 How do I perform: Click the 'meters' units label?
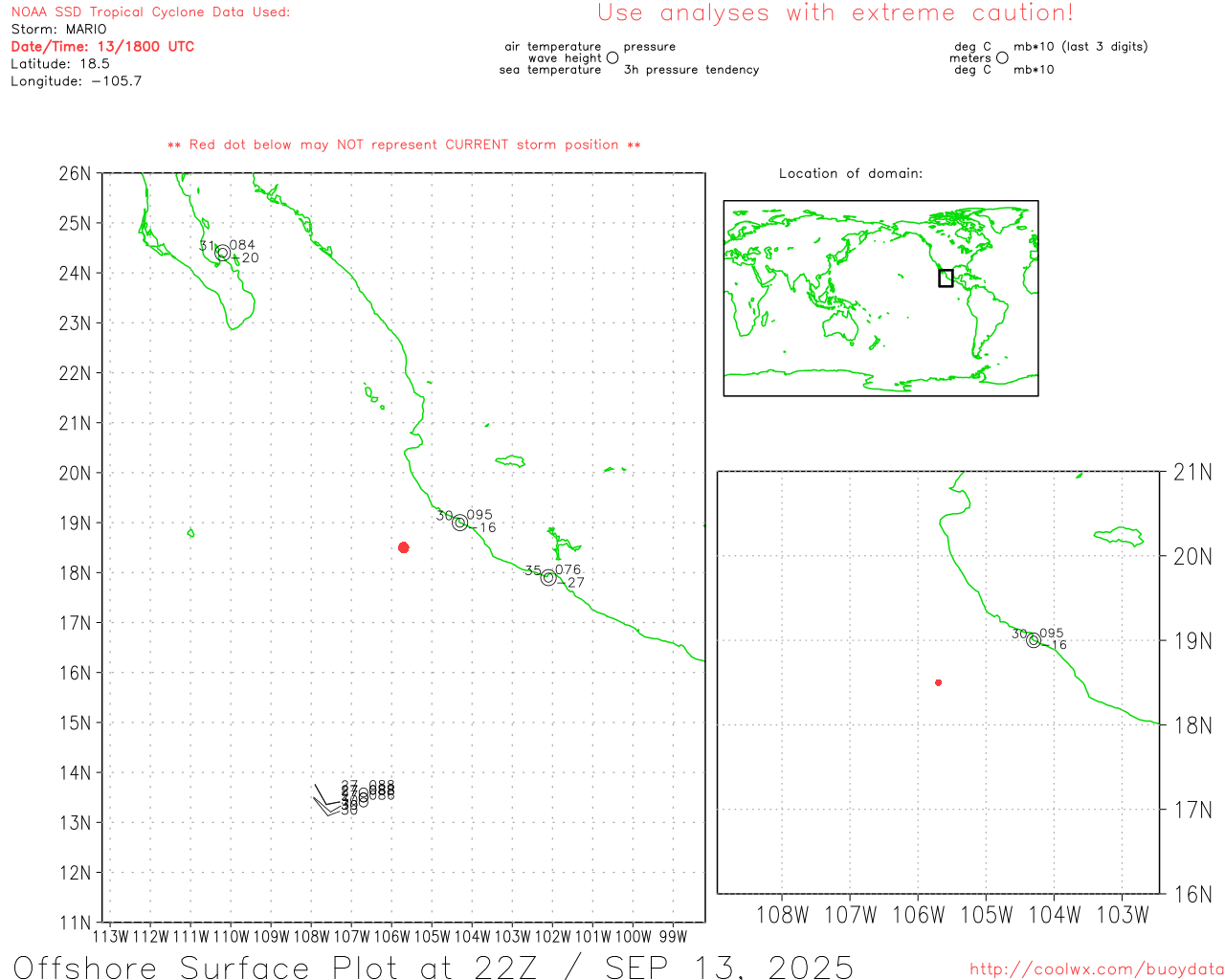(x=970, y=58)
